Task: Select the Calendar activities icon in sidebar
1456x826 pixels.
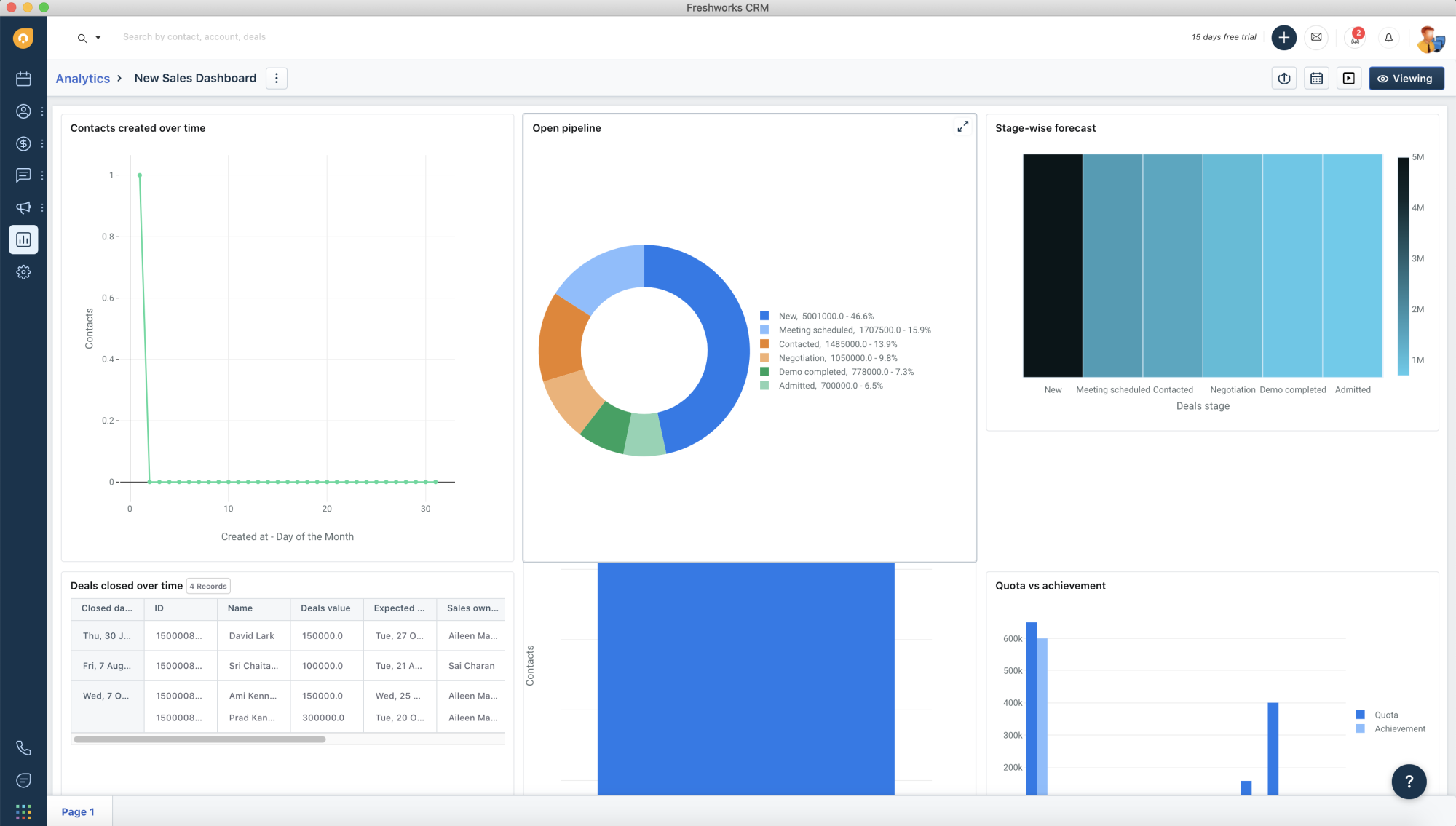Action: [24, 79]
